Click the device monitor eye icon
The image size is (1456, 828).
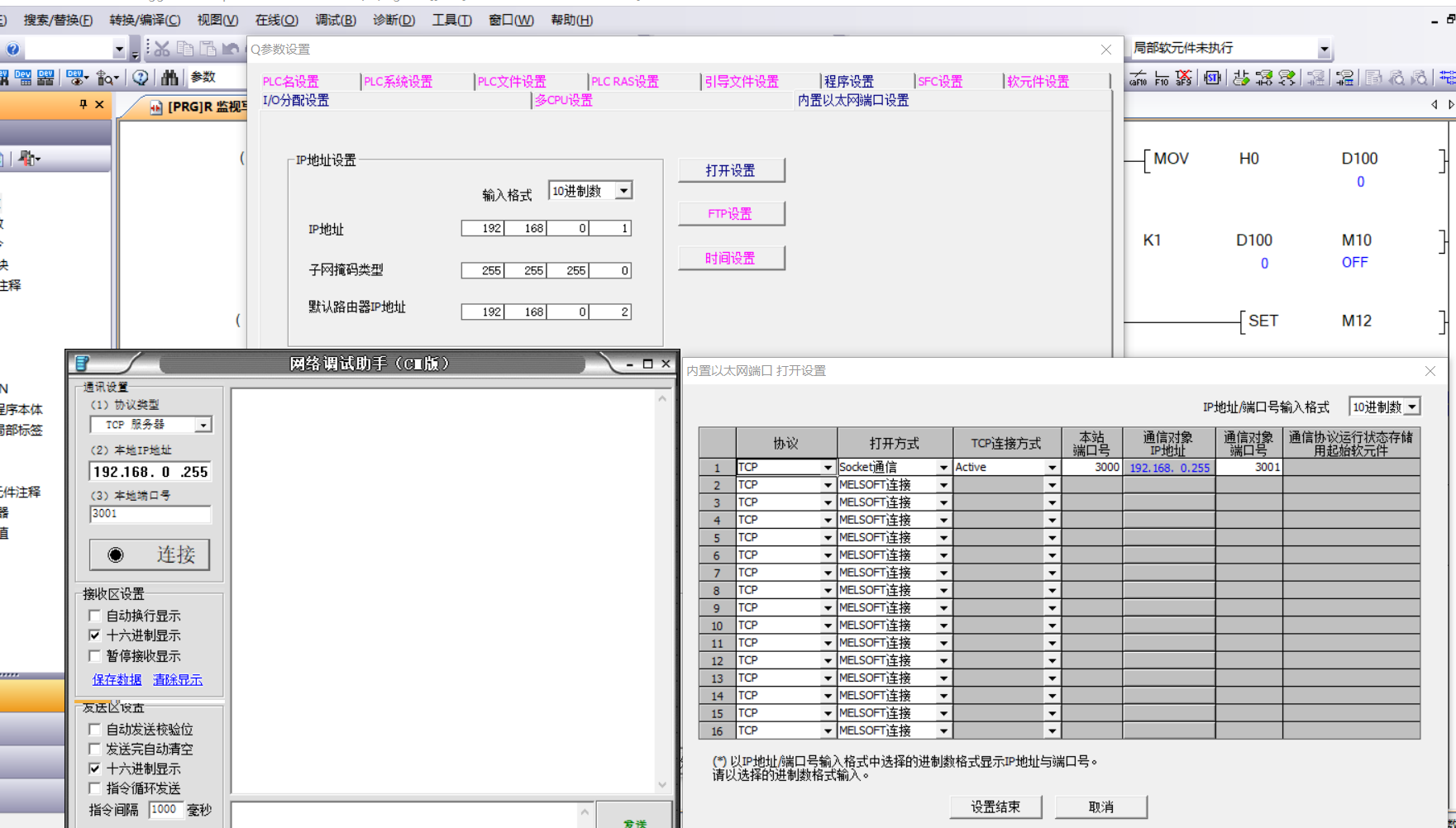(76, 78)
